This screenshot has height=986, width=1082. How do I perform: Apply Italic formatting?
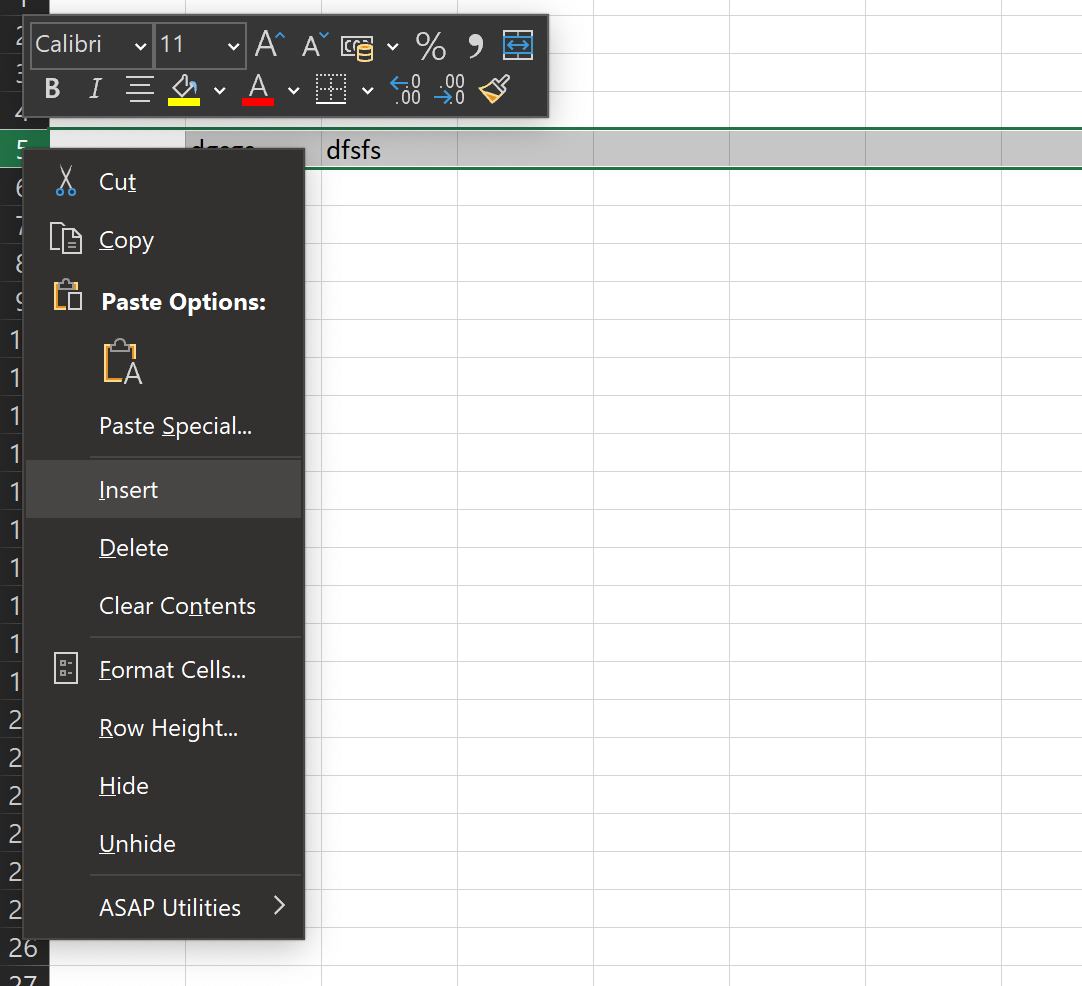pyautogui.click(x=94, y=89)
